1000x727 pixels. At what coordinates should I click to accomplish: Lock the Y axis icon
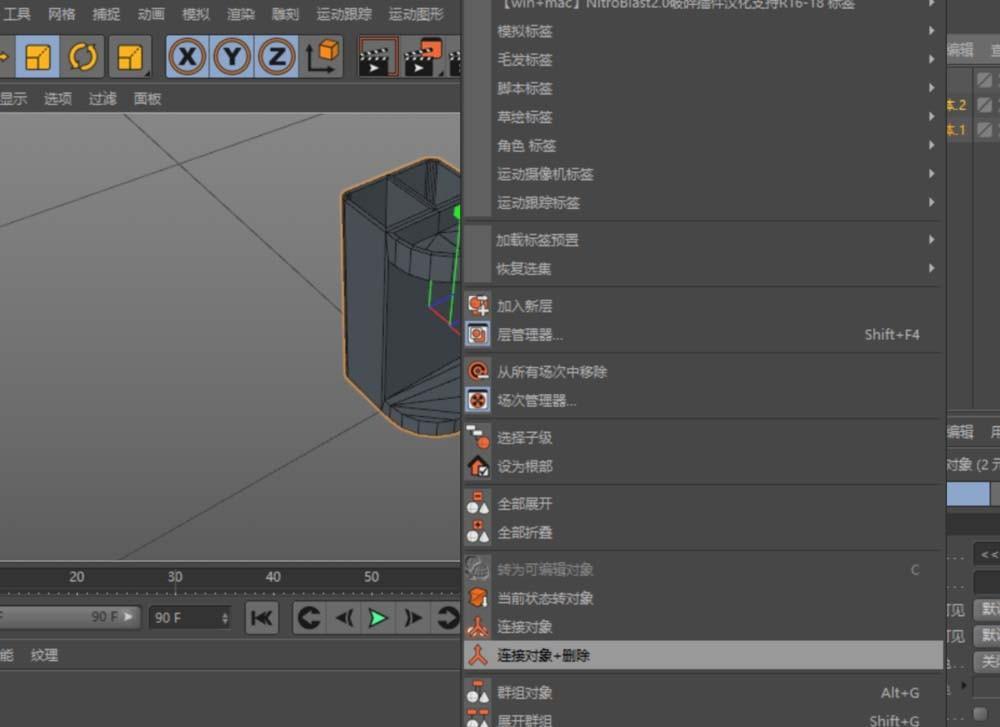pos(231,57)
